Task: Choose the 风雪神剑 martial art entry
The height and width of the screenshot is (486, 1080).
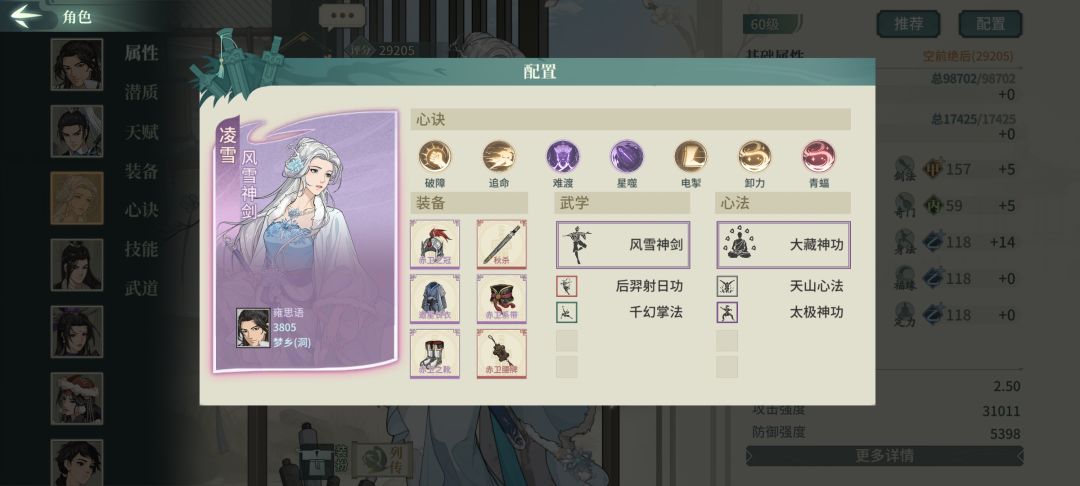Action: tap(623, 244)
